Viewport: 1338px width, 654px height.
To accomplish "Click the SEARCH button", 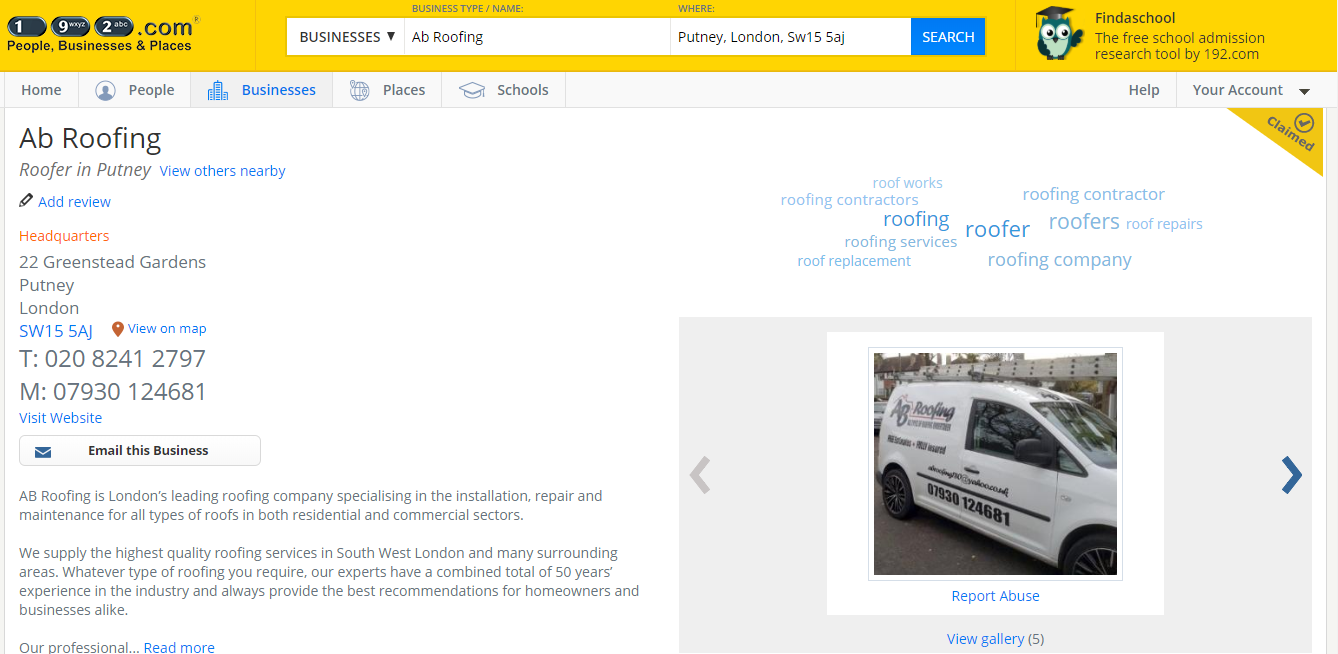I will pos(947,35).
